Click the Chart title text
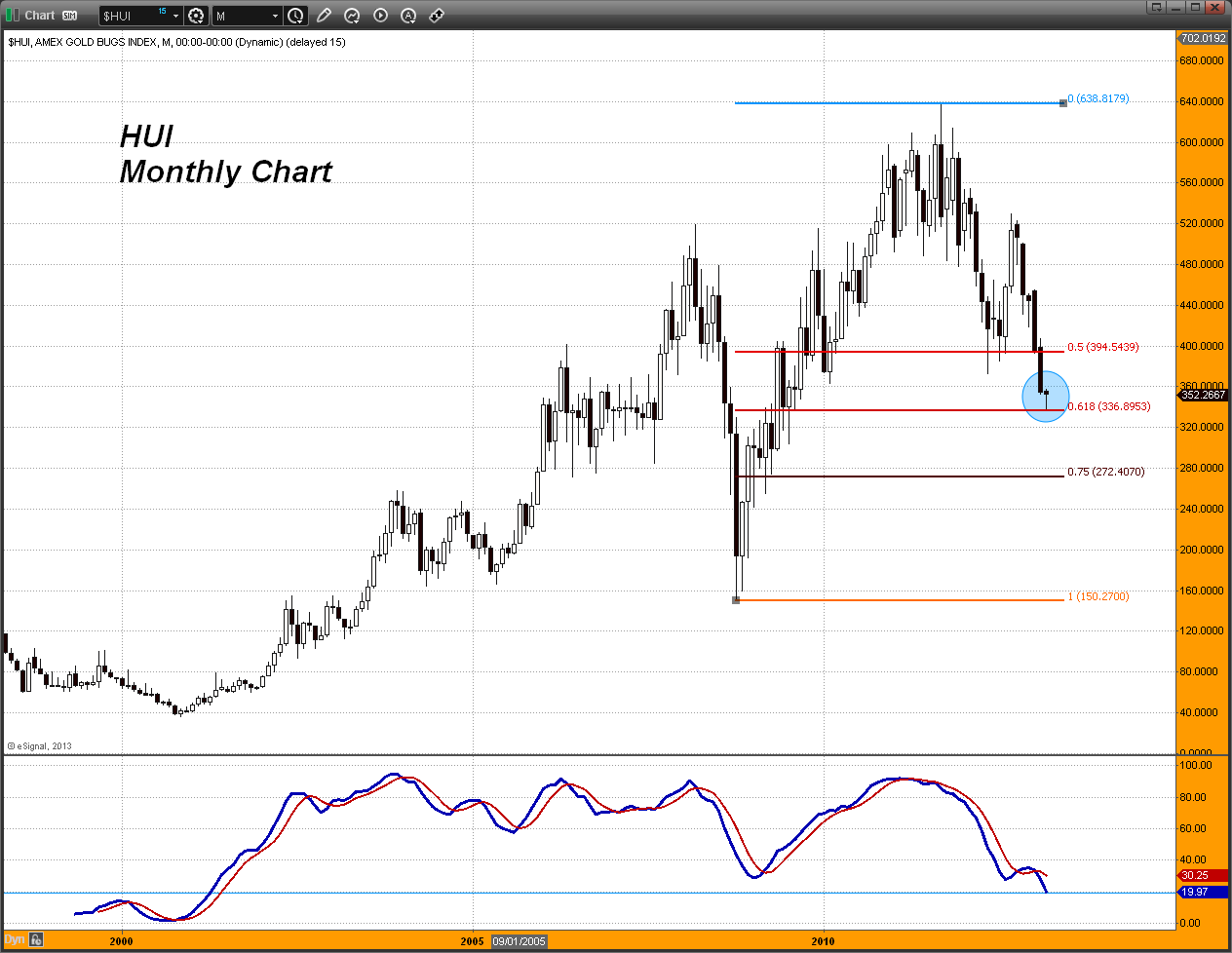 click(x=40, y=16)
